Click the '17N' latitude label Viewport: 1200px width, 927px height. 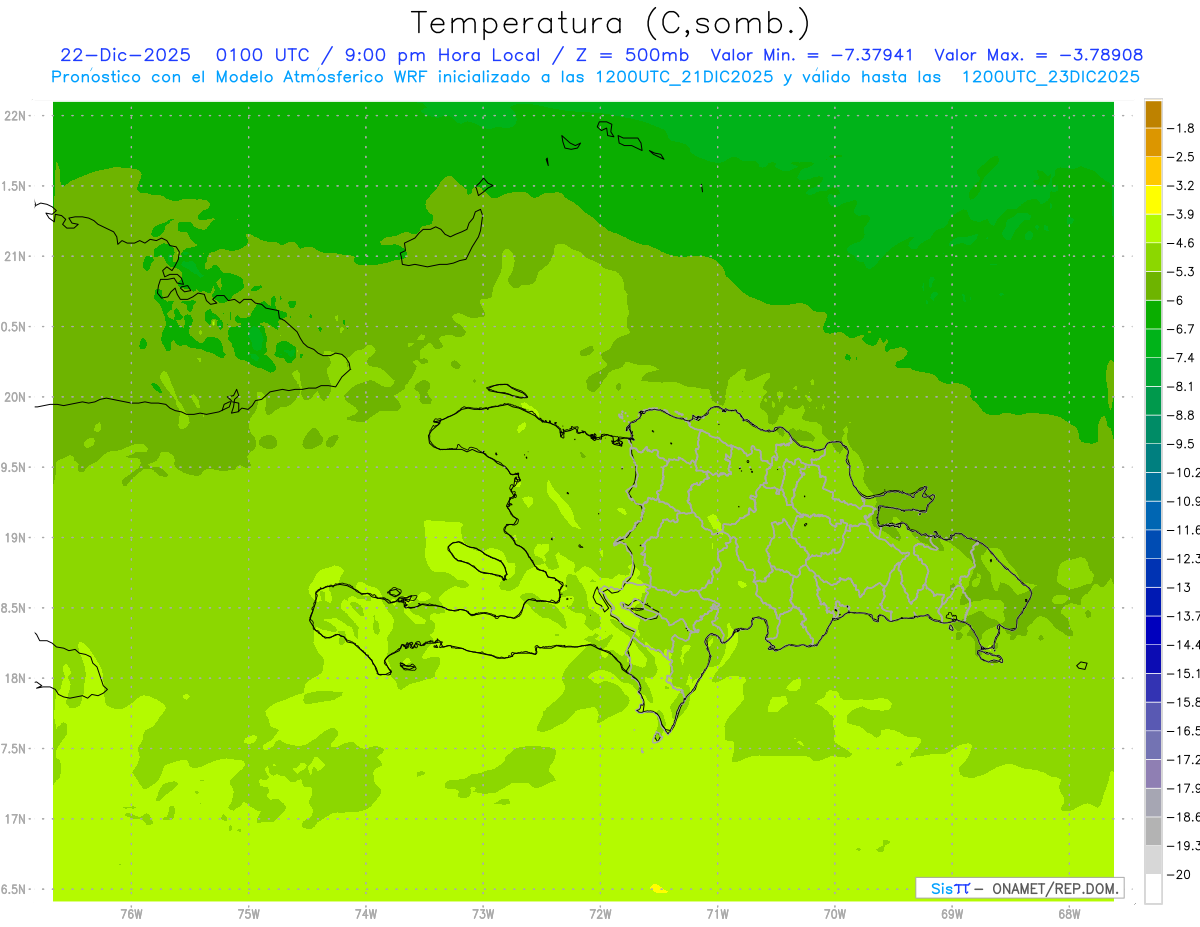coord(16,819)
